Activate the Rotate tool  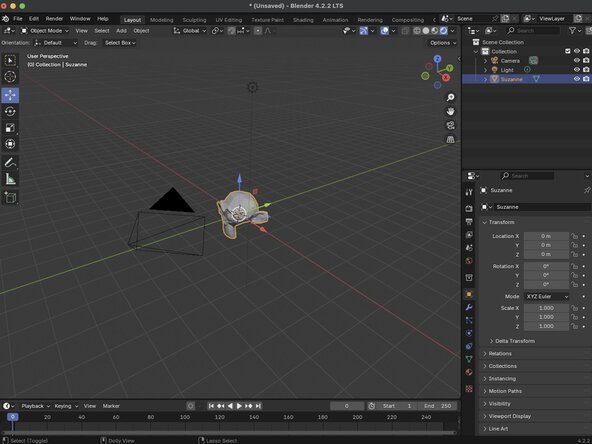[x=10, y=111]
